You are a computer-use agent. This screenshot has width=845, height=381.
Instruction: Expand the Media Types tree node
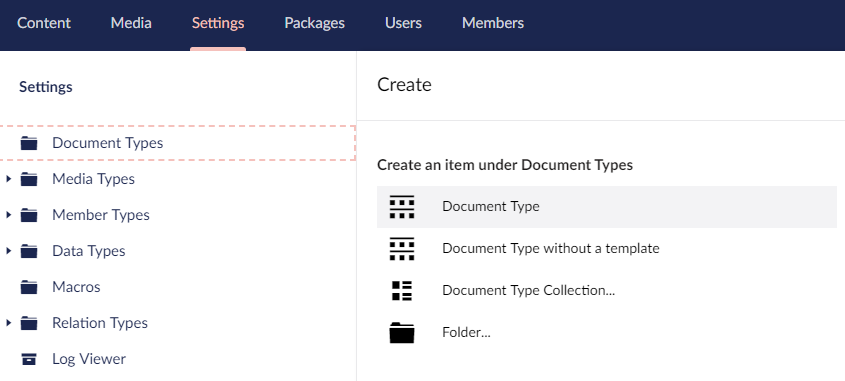tap(9, 179)
